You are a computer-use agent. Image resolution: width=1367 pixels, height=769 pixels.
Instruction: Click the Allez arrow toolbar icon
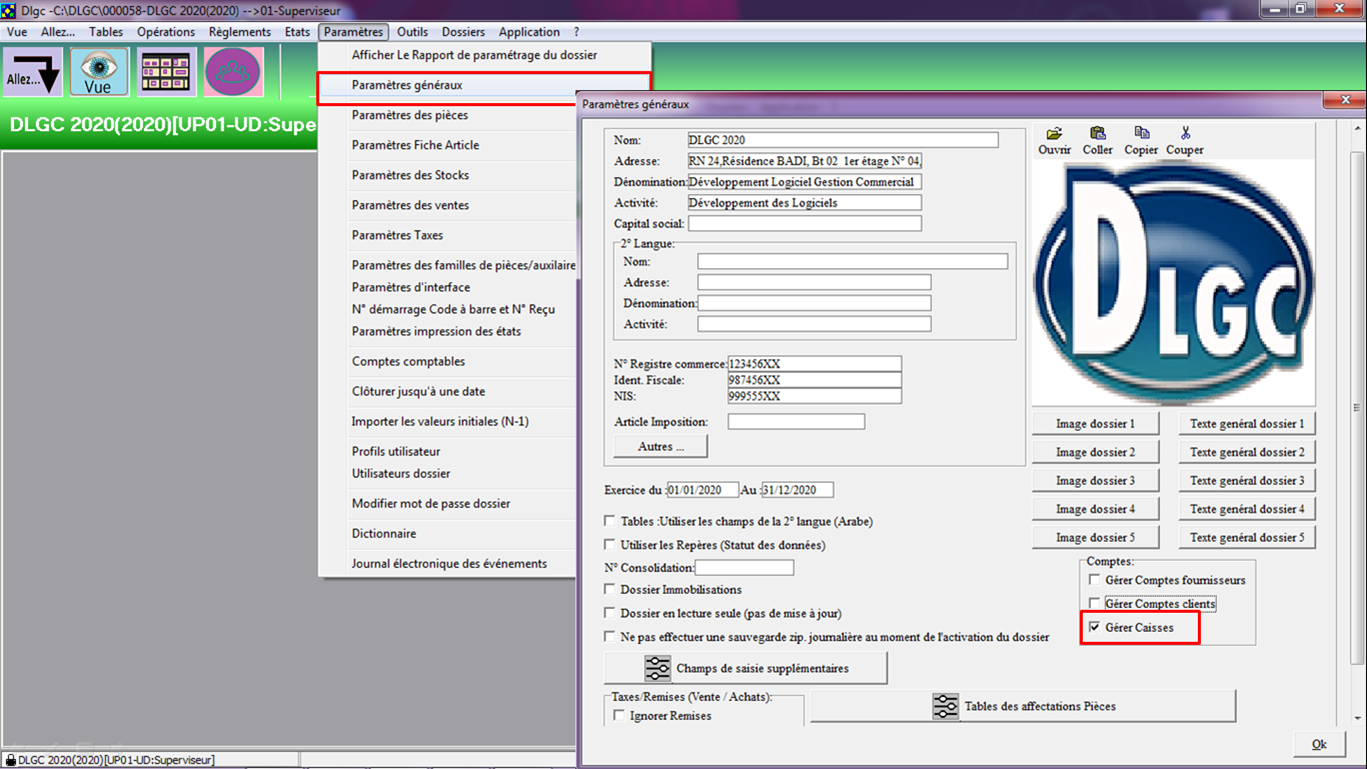pyautogui.click(x=33, y=73)
